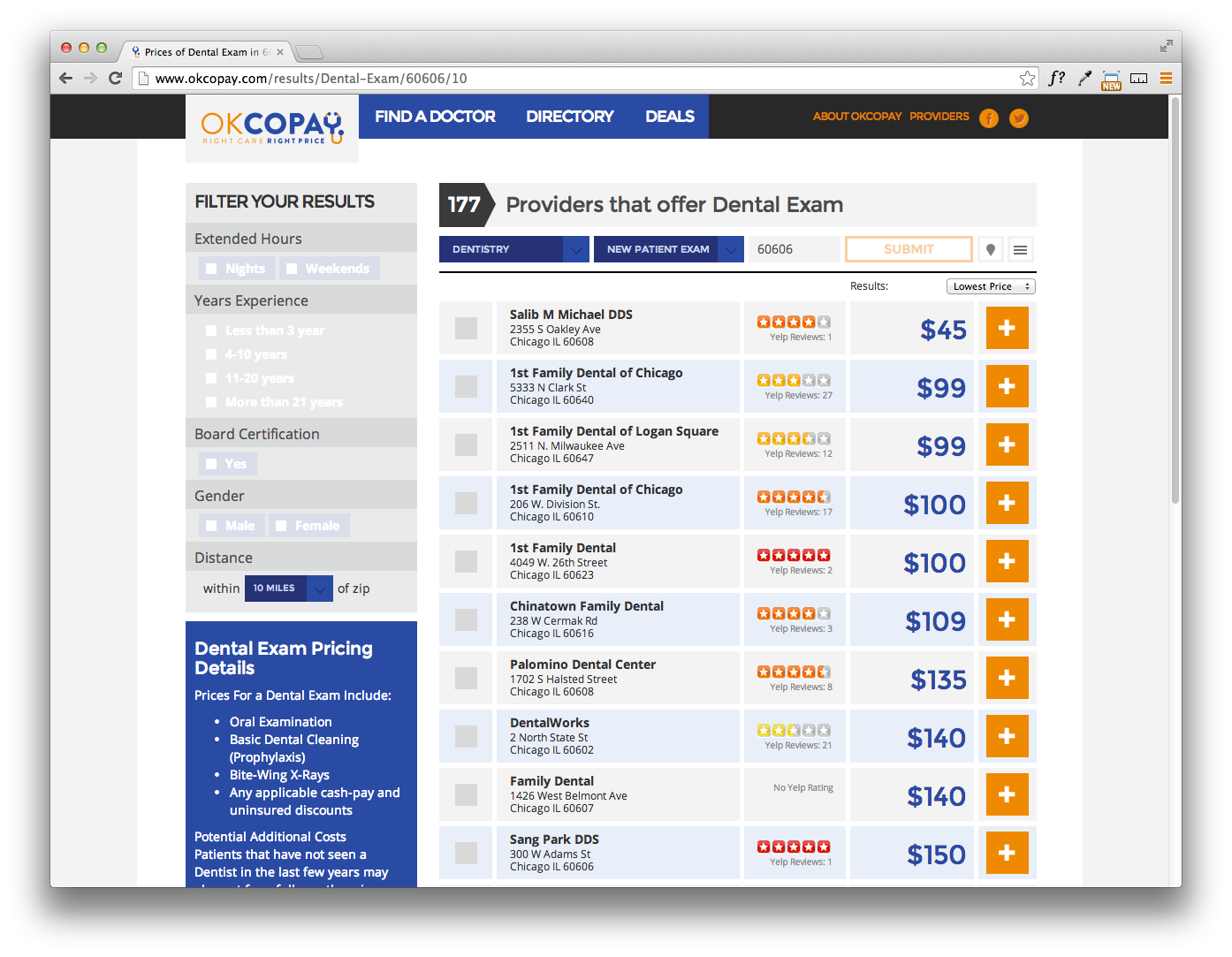Viewport: 1232px width, 957px height.
Task: Click the page vertical scrollbar
Action: [1175, 300]
